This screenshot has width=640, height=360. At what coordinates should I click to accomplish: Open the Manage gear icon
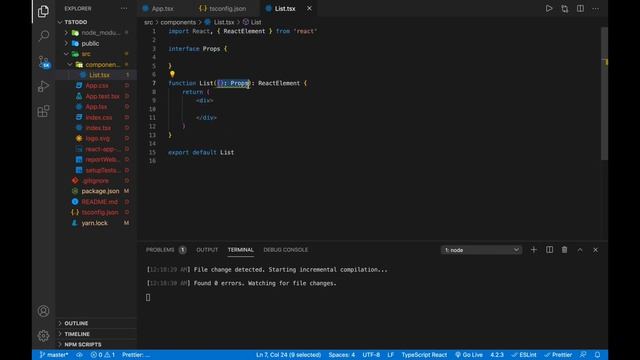pos(43,336)
